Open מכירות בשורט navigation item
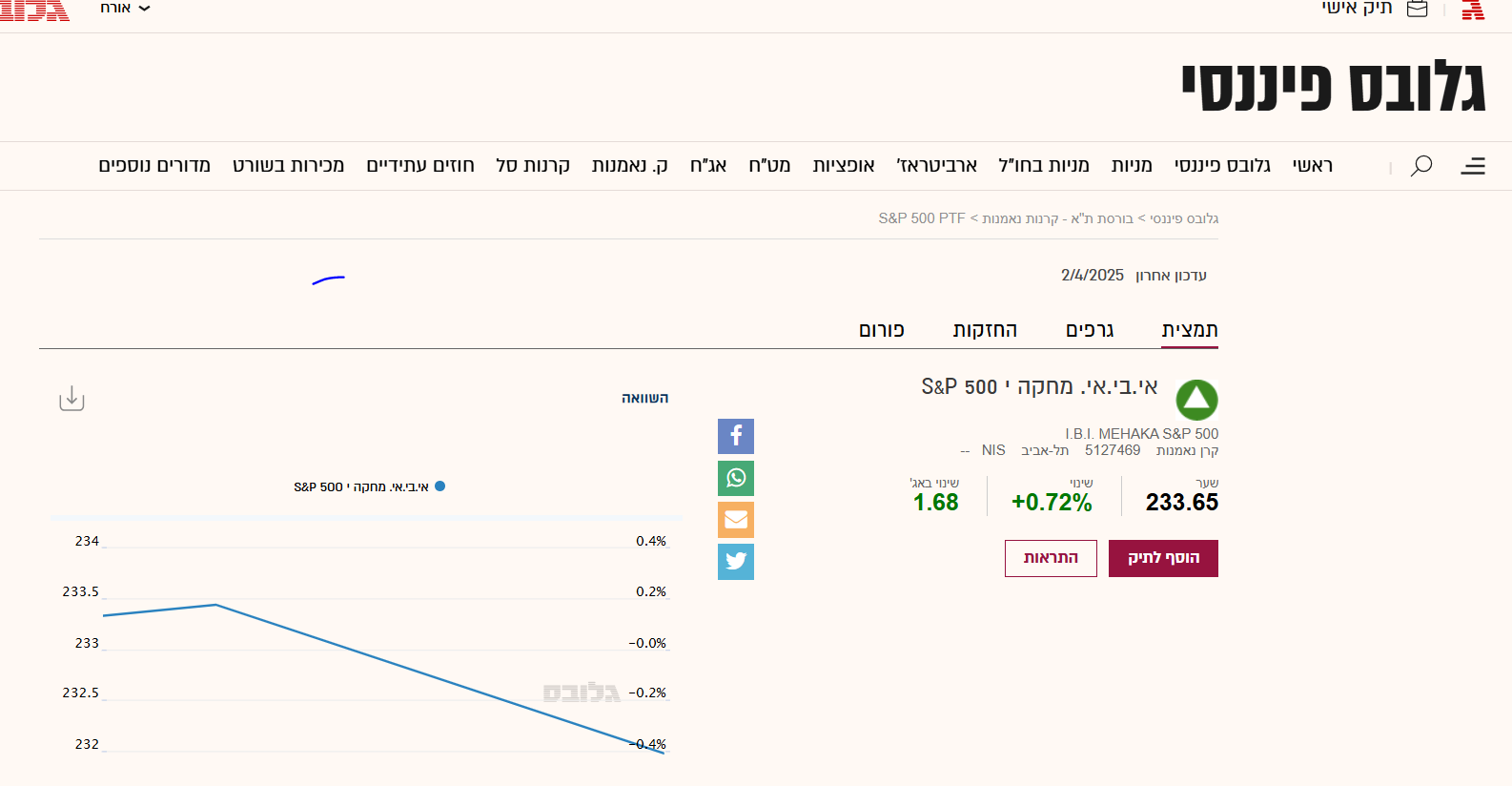 click(x=288, y=166)
